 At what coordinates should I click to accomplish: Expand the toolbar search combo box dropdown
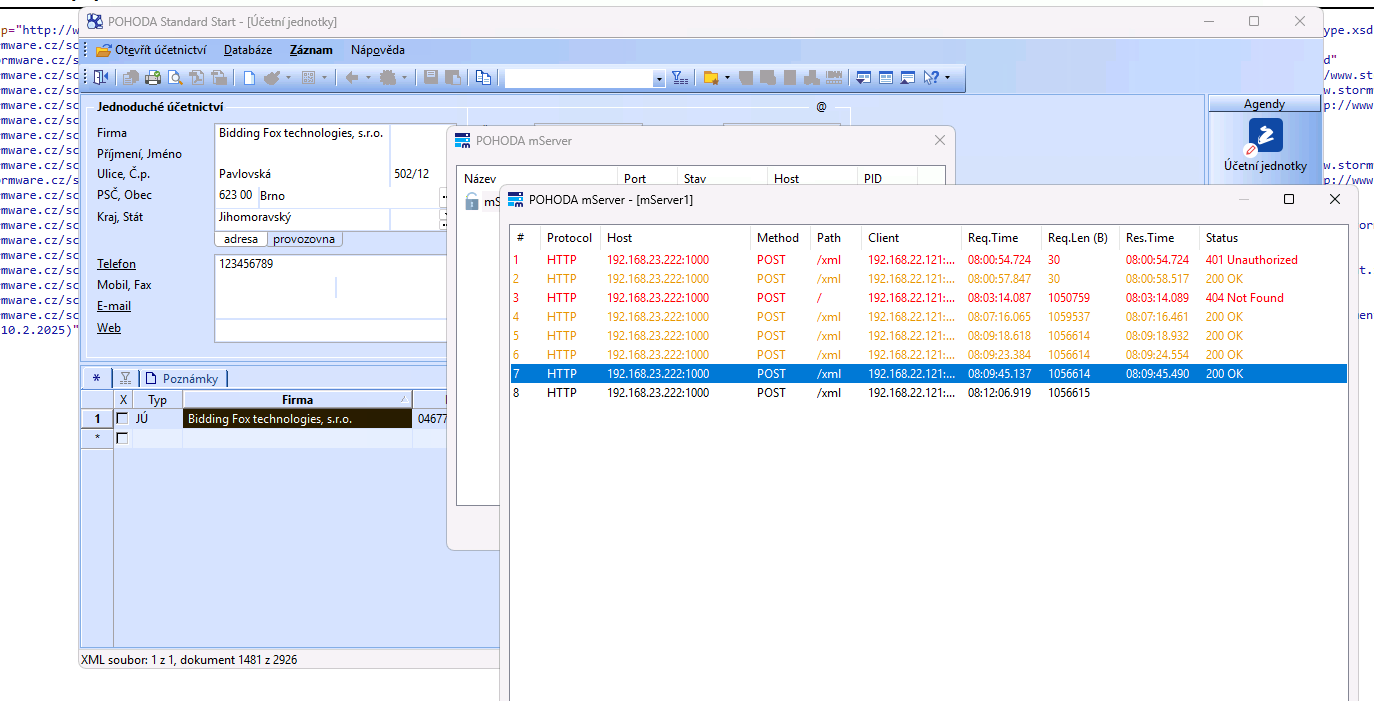click(x=658, y=78)
